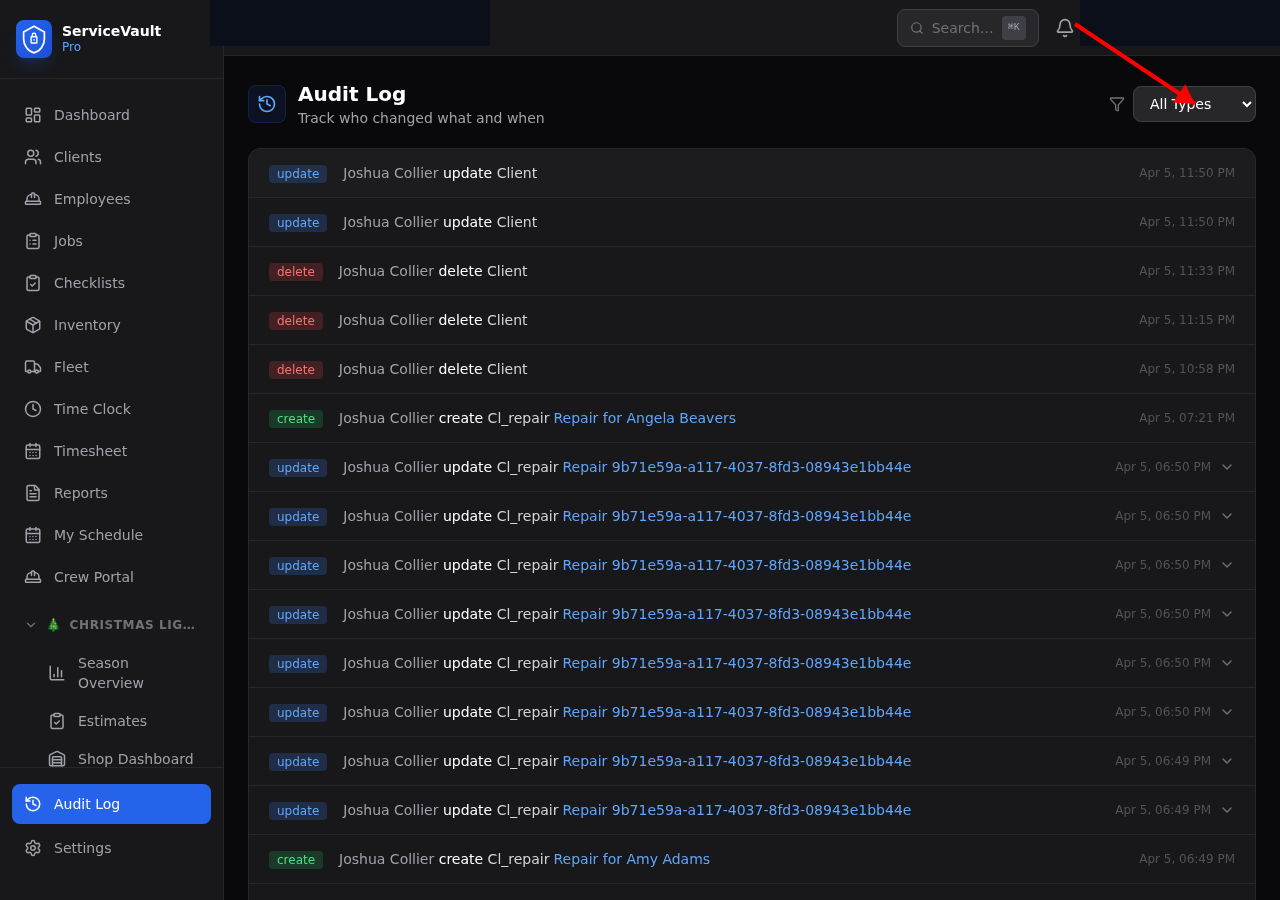Viewport: 1280px width, 900px height.
Task: Open the Inventory section
Action: coord(87,325)
